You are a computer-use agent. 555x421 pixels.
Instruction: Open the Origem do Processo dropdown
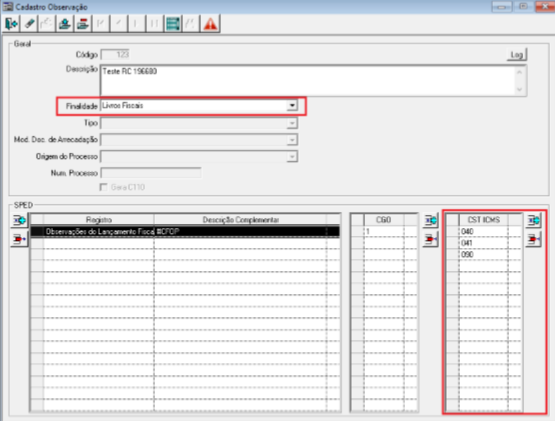click(x=292, y=156)
